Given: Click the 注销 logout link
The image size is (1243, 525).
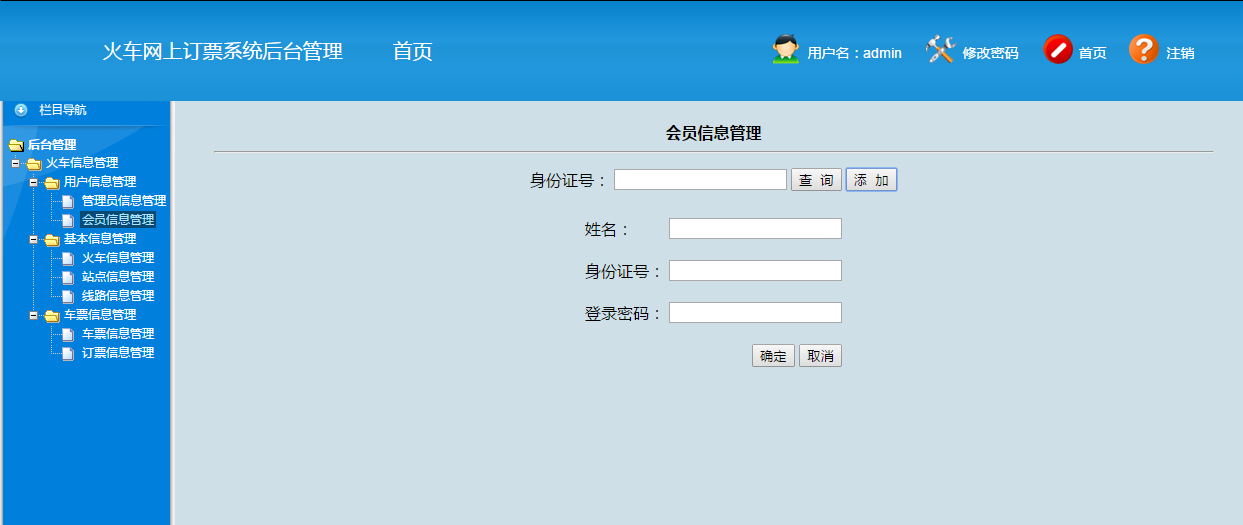Looking at the screenshot, I should [1180, 53].
